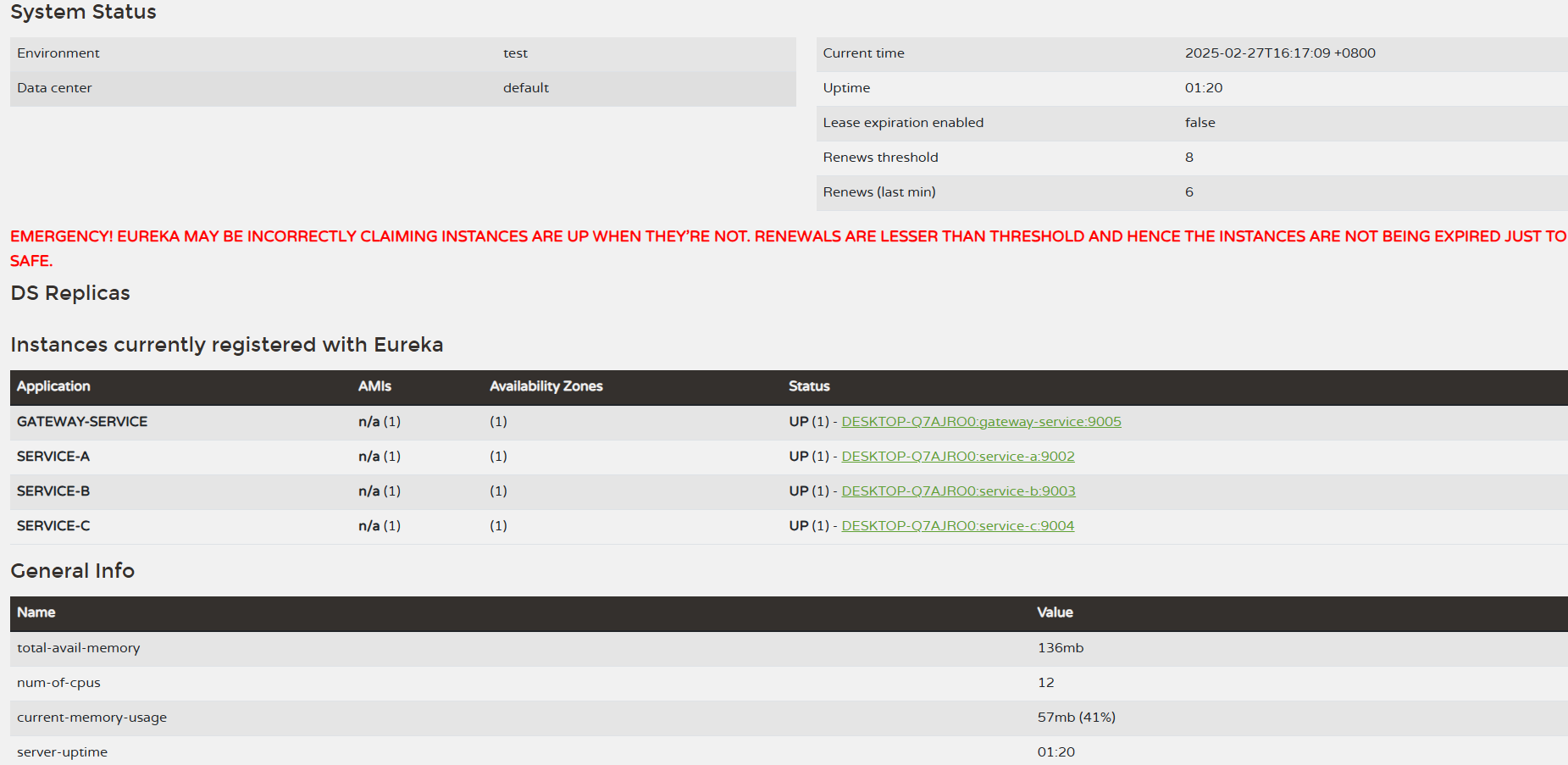Click the value 57mb (41%)
The width and height of the screenshot is (1568, 765).
1077,718
